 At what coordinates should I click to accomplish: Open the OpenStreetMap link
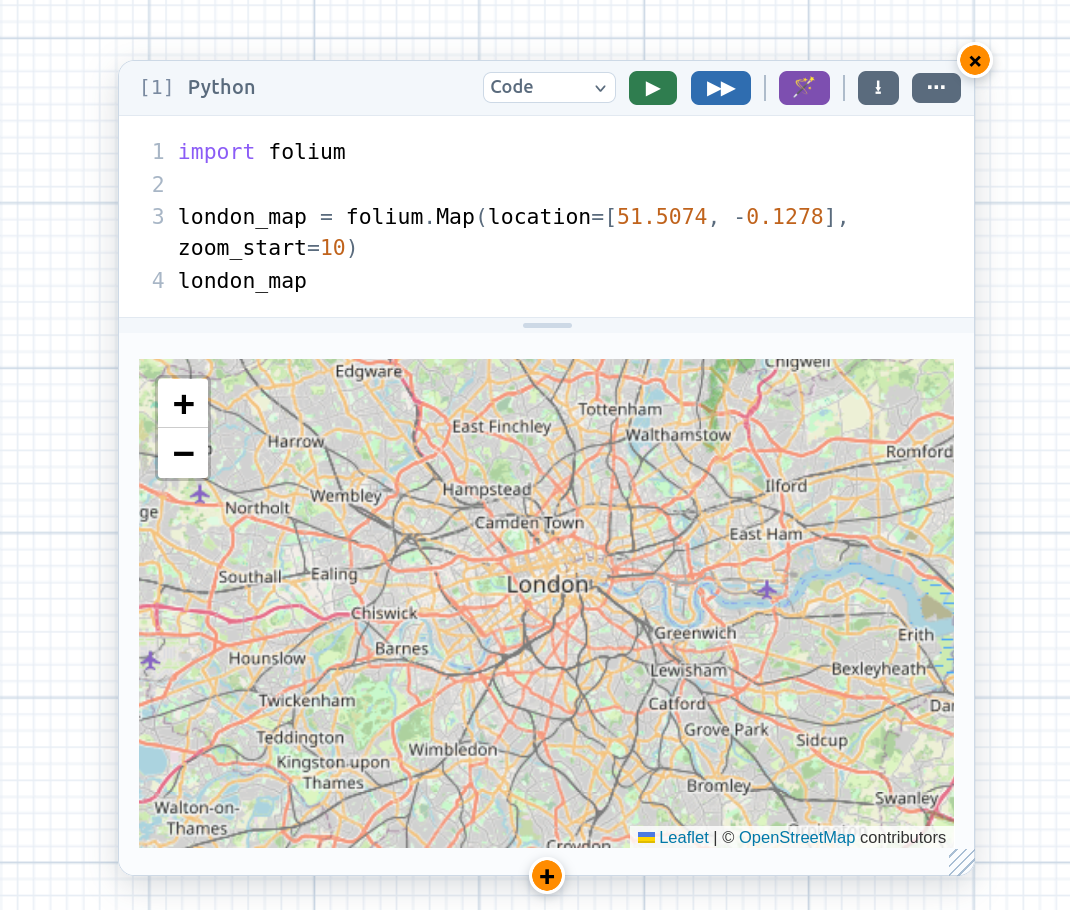click(x=796, y=837)
